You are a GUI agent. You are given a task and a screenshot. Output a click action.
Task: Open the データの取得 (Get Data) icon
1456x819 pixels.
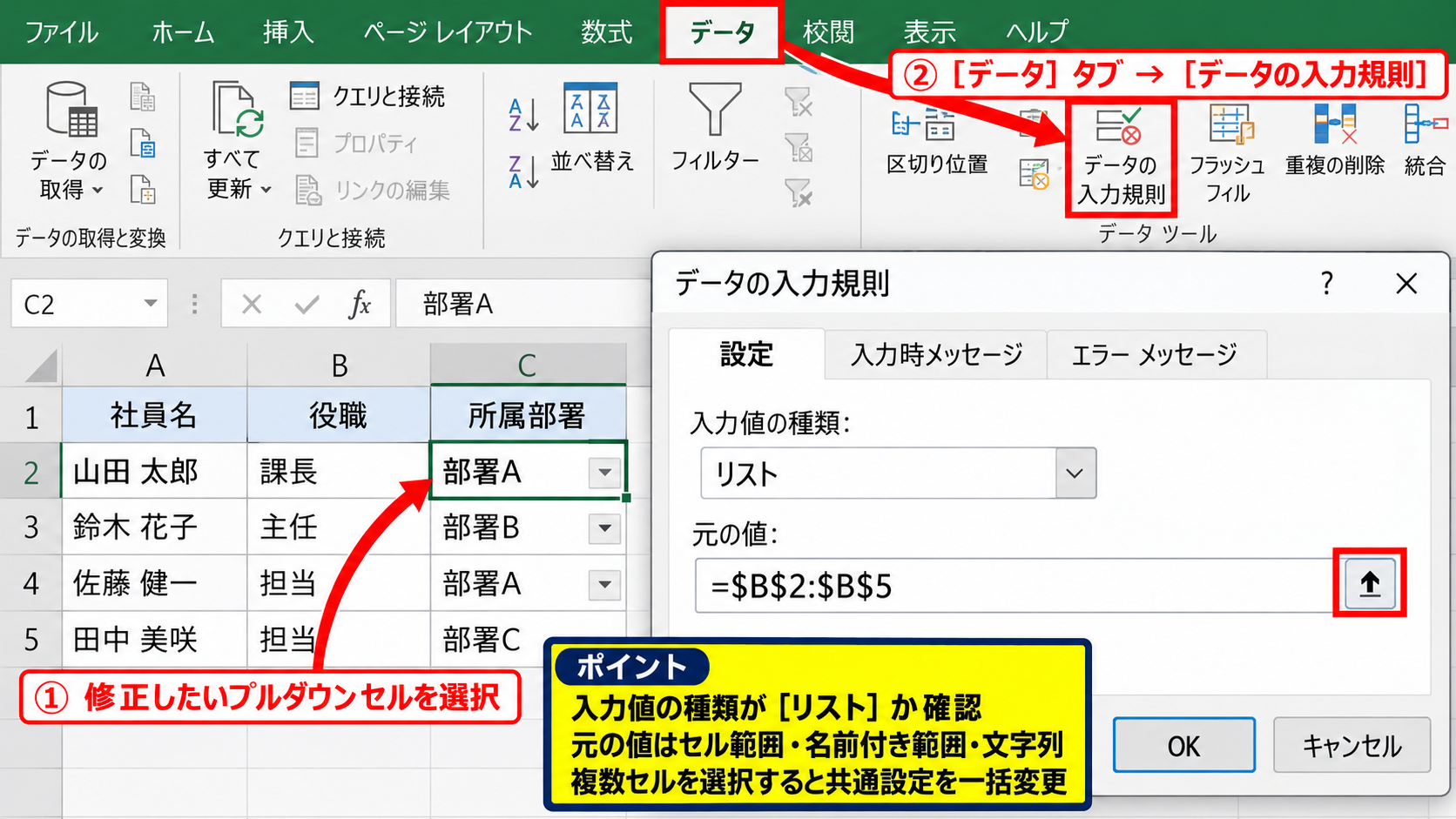point(71,111)
